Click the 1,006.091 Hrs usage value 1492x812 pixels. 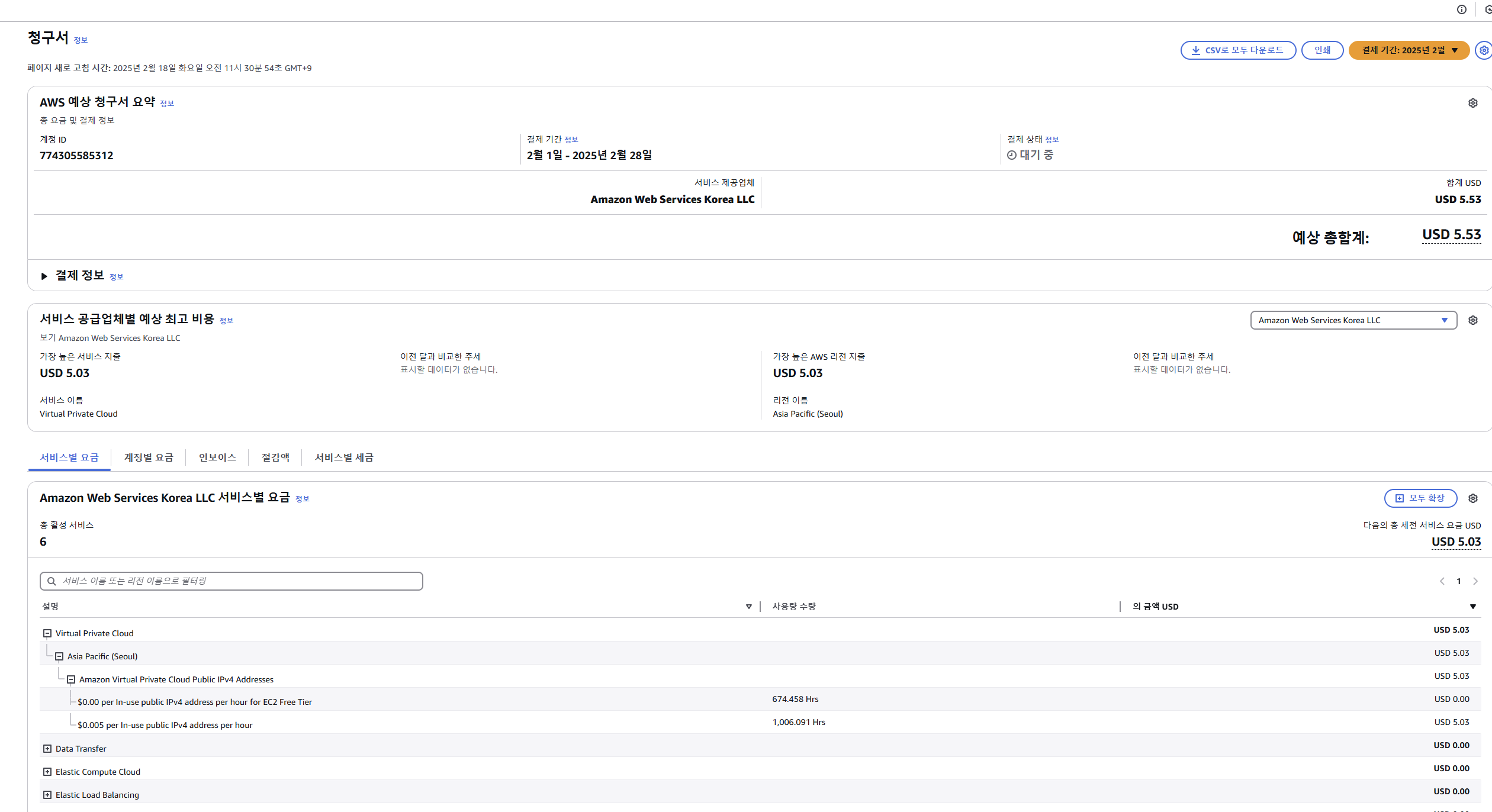(x=799, y=722)
